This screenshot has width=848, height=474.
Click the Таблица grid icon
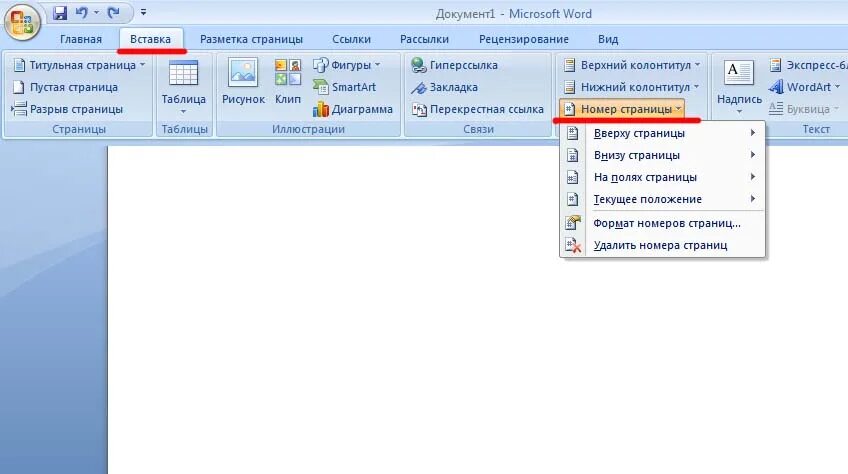(x=183, y=74)
